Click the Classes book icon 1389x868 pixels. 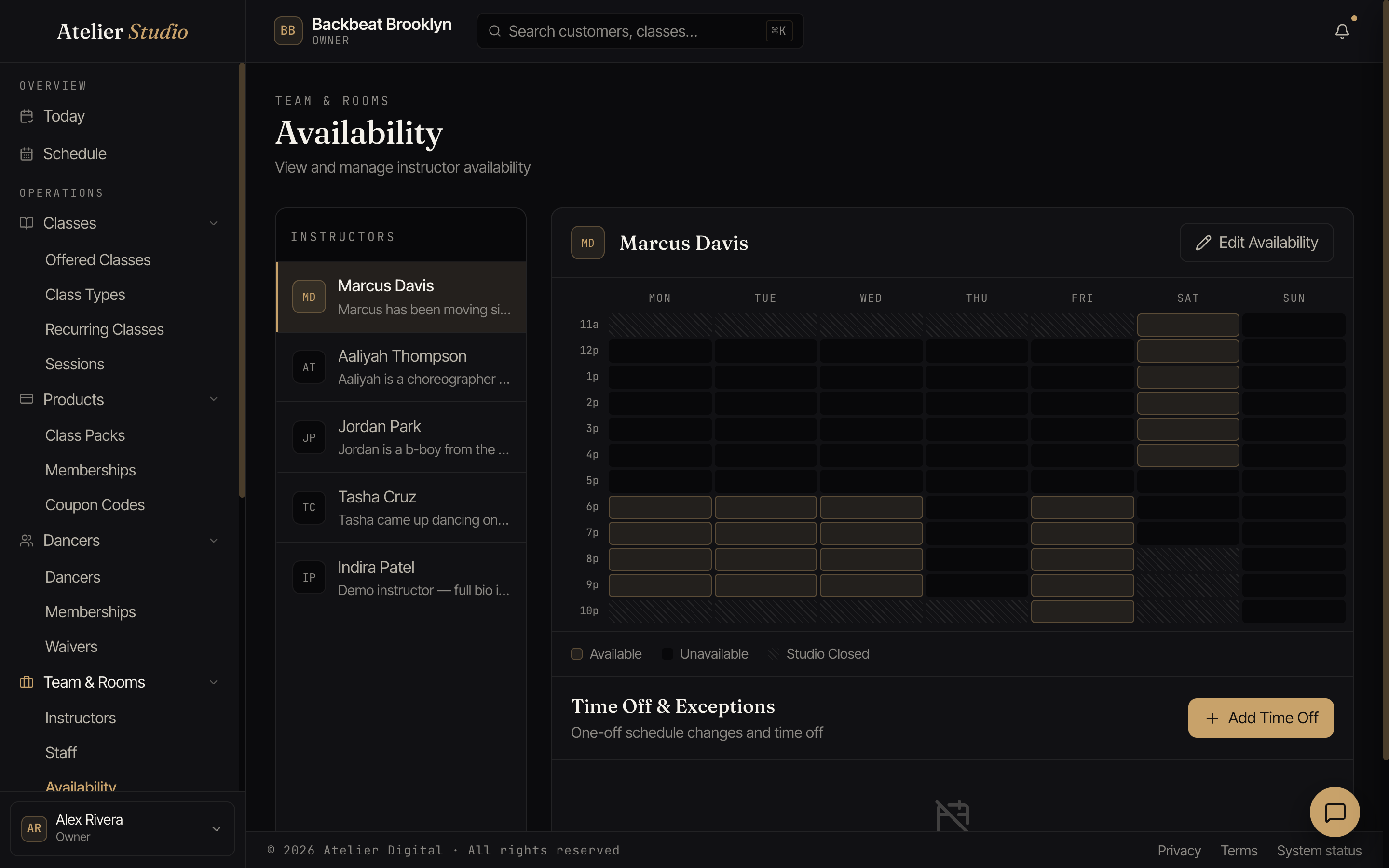[27, 223]
